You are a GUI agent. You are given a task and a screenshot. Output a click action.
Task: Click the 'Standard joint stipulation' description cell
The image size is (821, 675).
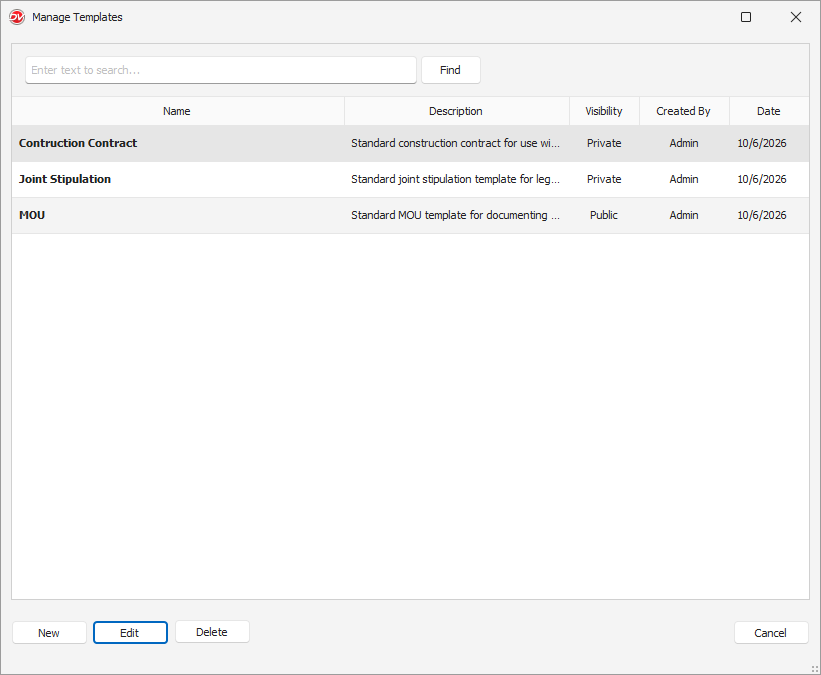(x=456, y=179)
